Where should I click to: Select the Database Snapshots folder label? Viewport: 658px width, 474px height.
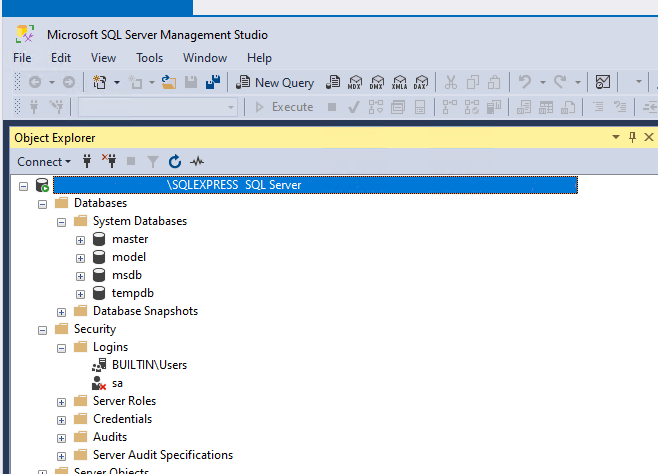click(145, 311)
